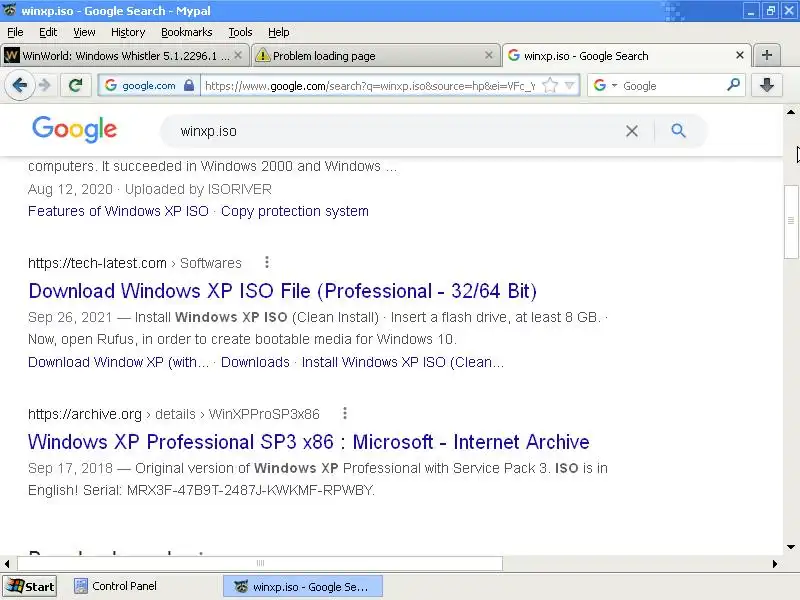Click the https://tech-latest.com breadcrumb text
The height and width of the screenshot is (600, 800).
[97, 263]
